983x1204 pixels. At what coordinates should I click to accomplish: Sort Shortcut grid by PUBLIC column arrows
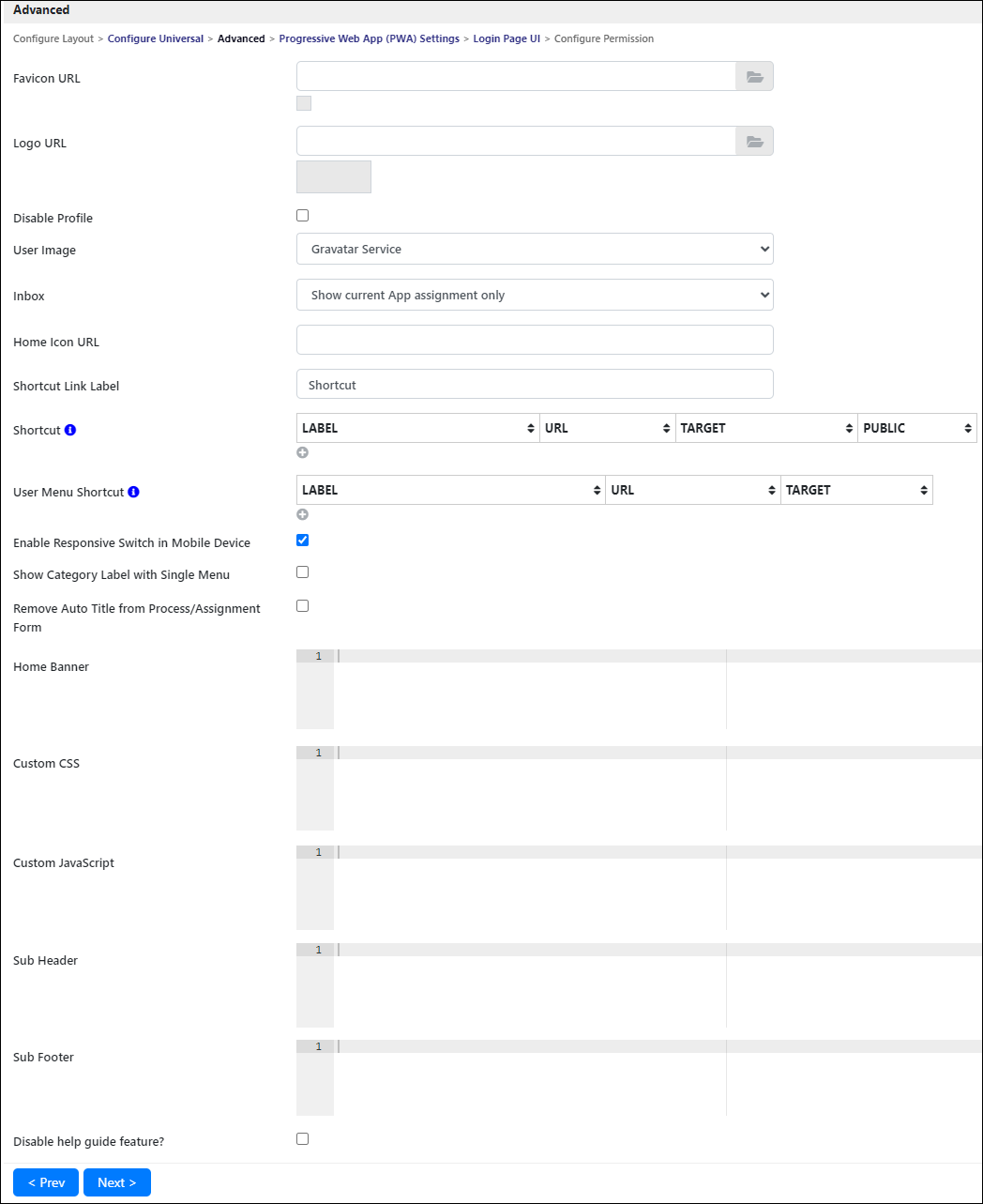click(968, 428)
